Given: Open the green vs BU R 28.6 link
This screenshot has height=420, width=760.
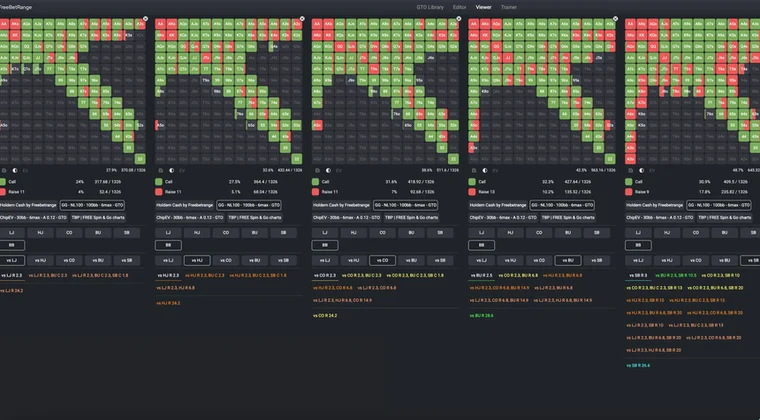Looking at the screenshot, I should pos(481,315).
